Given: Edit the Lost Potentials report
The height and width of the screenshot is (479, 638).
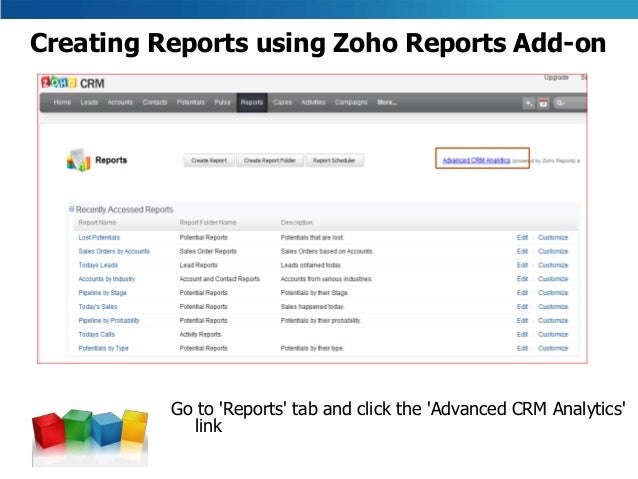Looking at the screenshot, I should pyautogui.click(x=522, y=237).
